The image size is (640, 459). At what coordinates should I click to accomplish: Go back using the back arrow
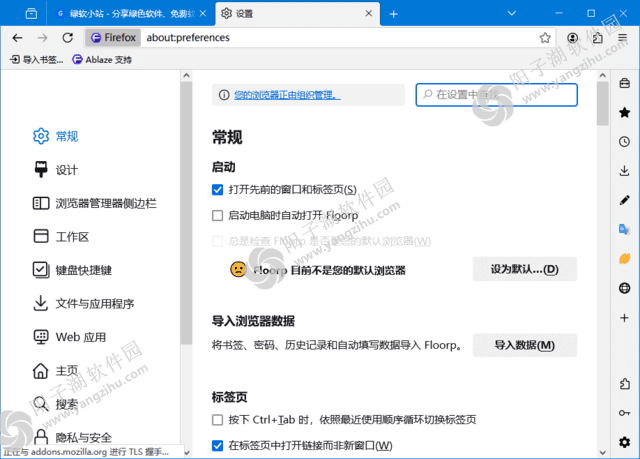click(17, 38)
